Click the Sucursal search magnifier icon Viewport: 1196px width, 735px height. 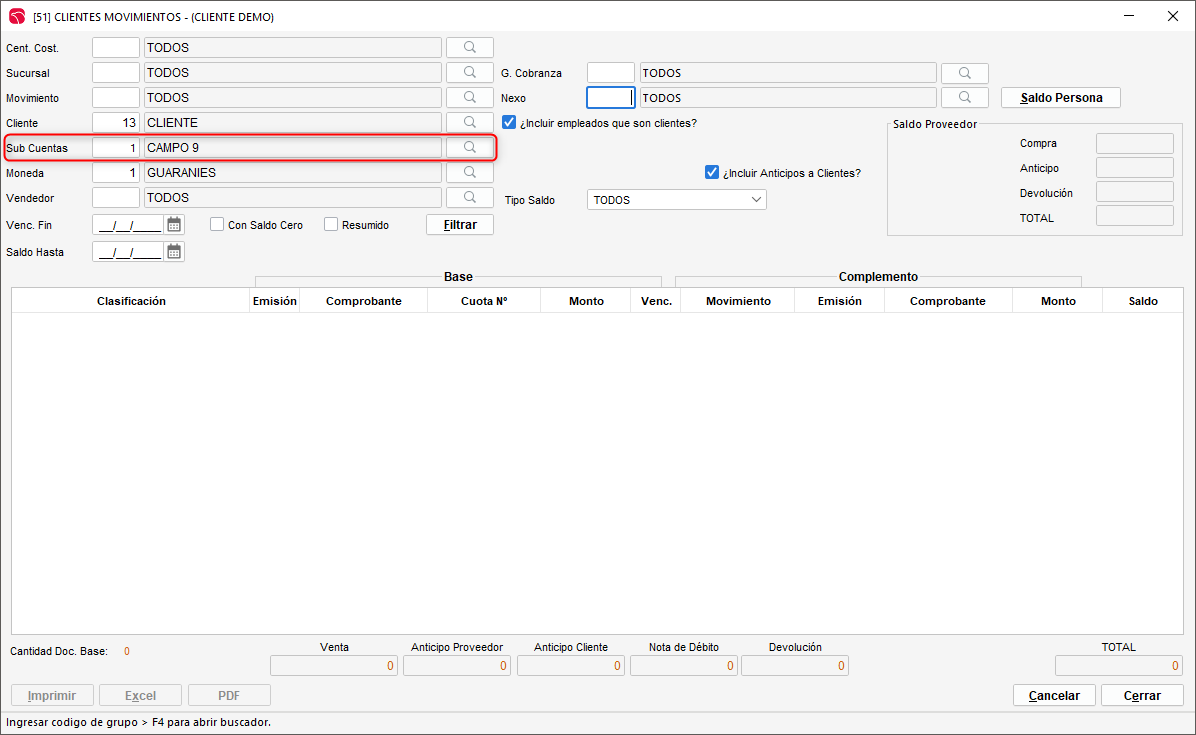[469, 72]
